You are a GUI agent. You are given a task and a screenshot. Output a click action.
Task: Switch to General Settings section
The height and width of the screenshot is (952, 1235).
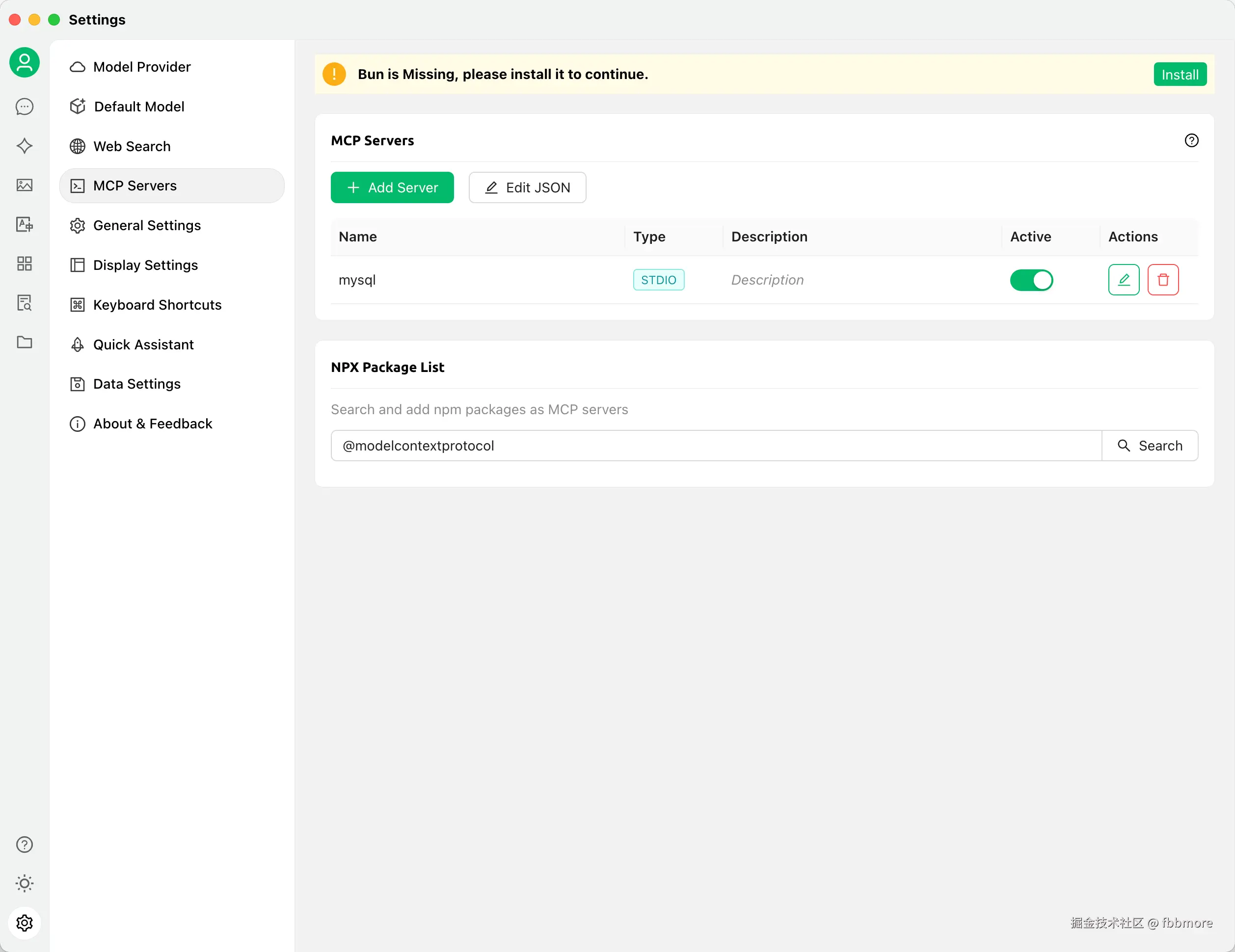pos(146,226)
